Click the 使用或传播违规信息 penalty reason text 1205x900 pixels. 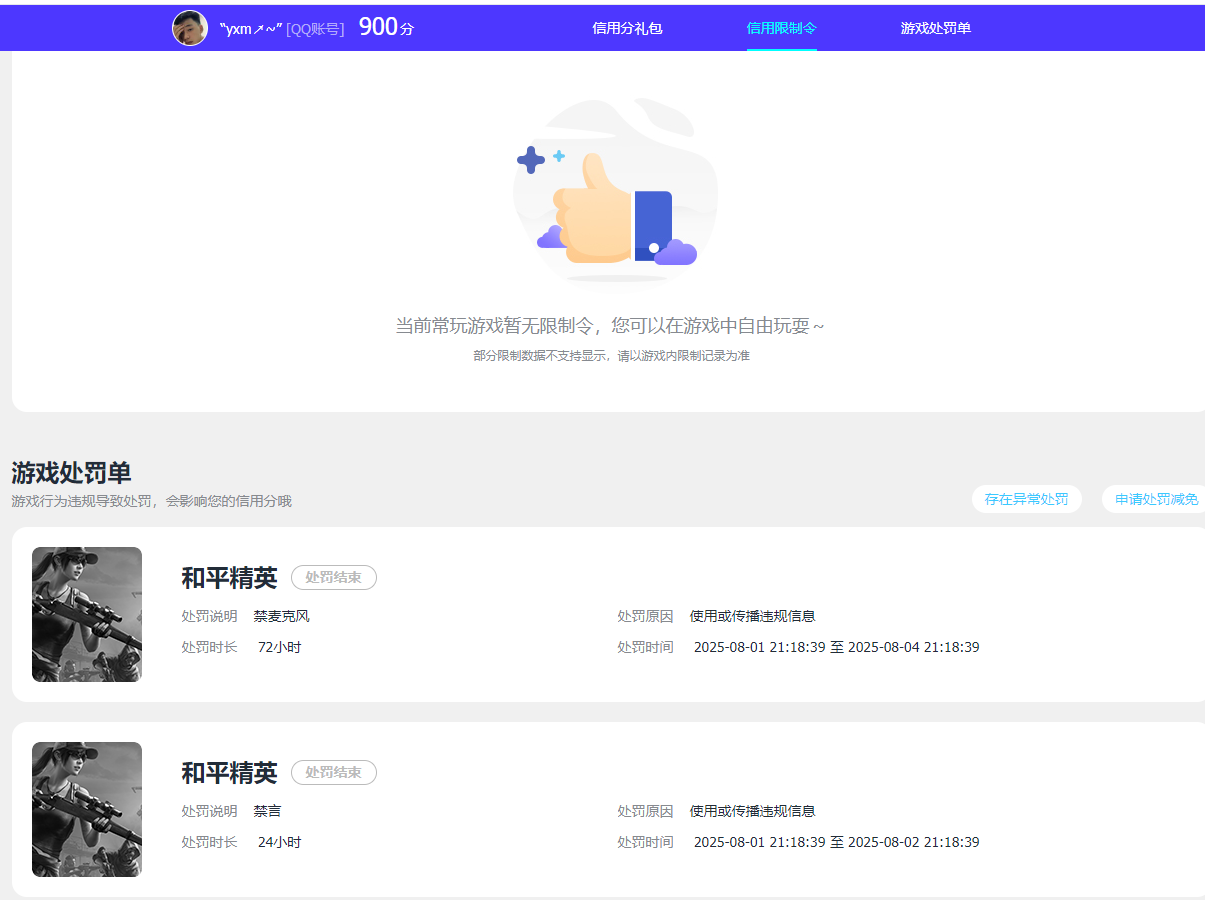click(x=751, y=616)
